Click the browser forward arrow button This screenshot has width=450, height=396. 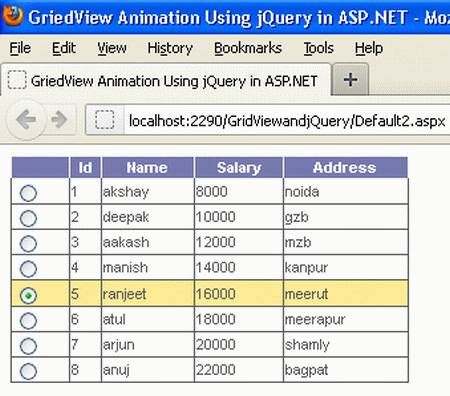(x=59, y=120)
